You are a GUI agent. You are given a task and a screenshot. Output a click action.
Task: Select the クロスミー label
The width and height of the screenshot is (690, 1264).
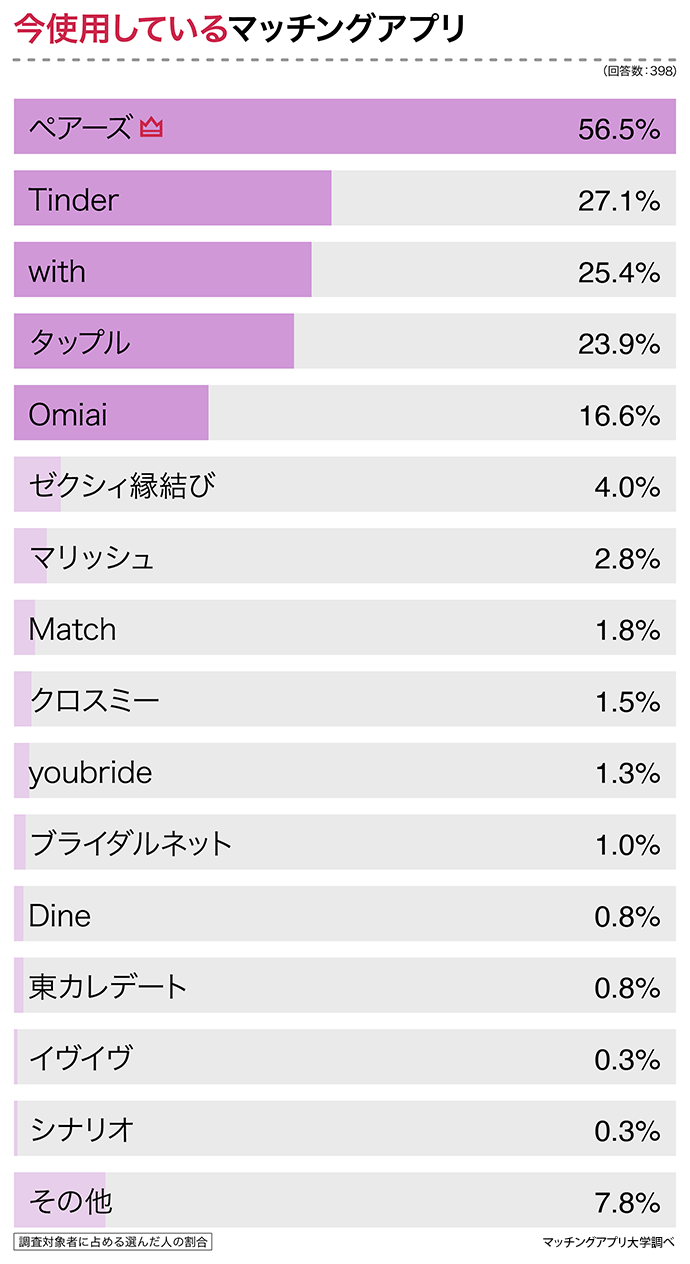coord(94,701)
